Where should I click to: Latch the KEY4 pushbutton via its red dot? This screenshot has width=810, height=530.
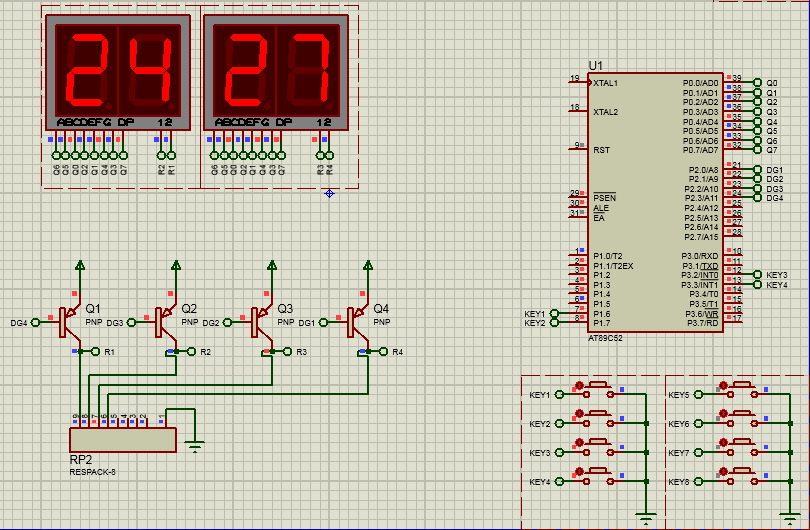579,472
